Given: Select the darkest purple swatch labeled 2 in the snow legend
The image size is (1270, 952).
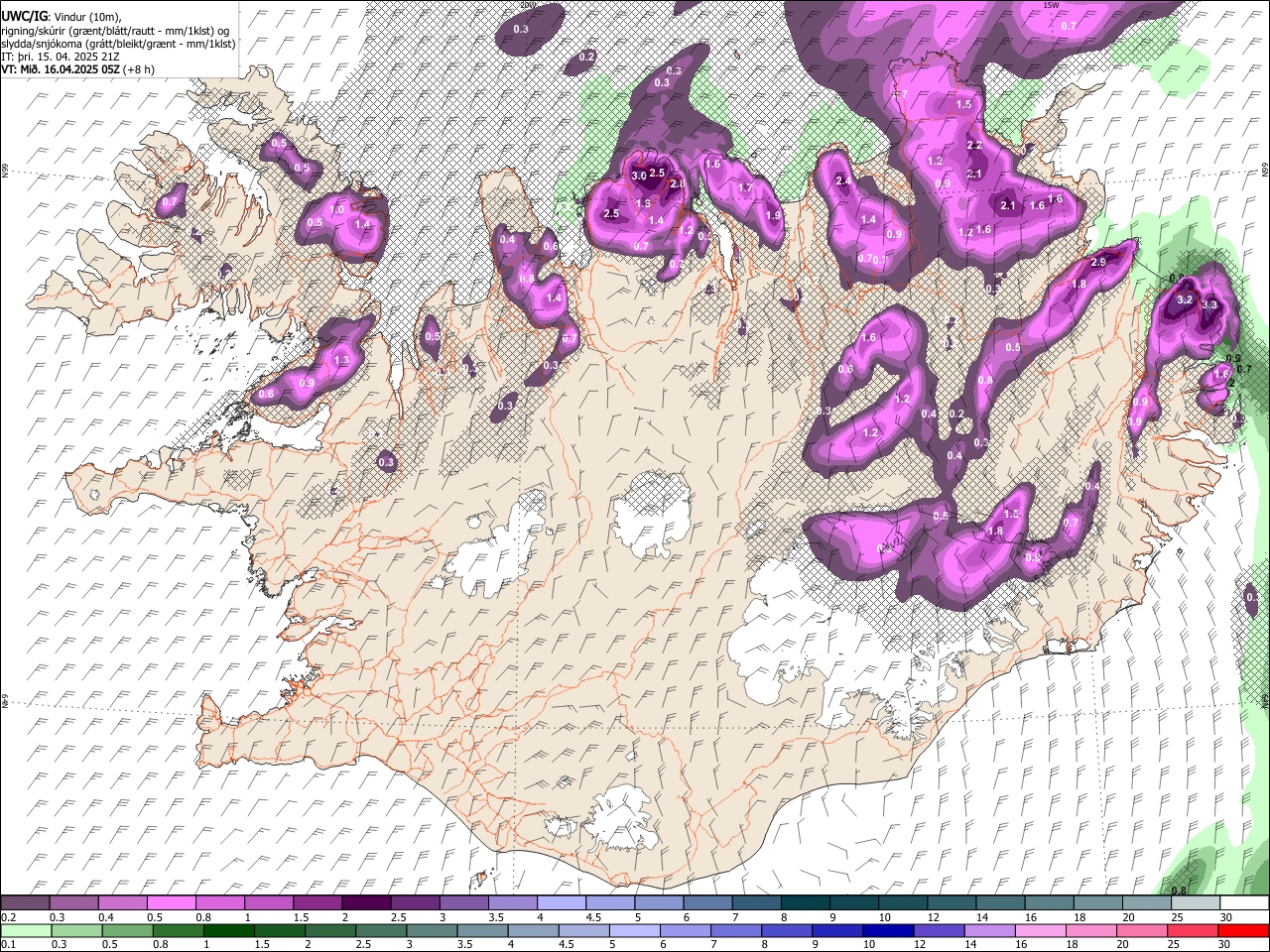Looking at the screenshot, I should click(x=365, y=903).
